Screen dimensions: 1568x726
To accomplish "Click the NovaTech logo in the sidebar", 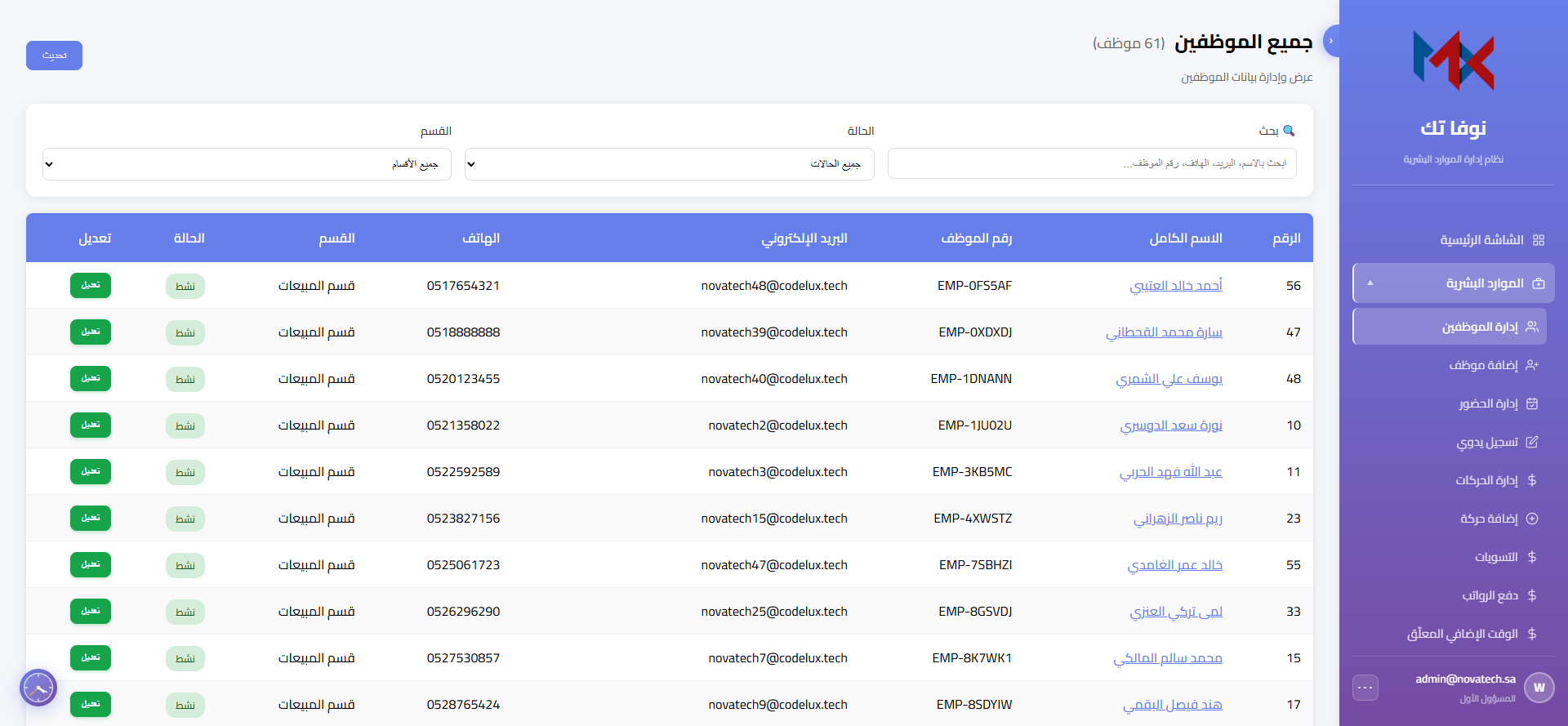I will tap(1454, 60).
